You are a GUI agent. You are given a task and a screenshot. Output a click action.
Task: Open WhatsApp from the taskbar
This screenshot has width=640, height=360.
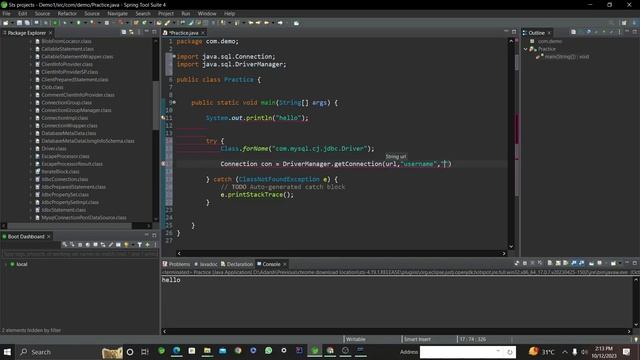pyautogui.click(x=268, y=351)
